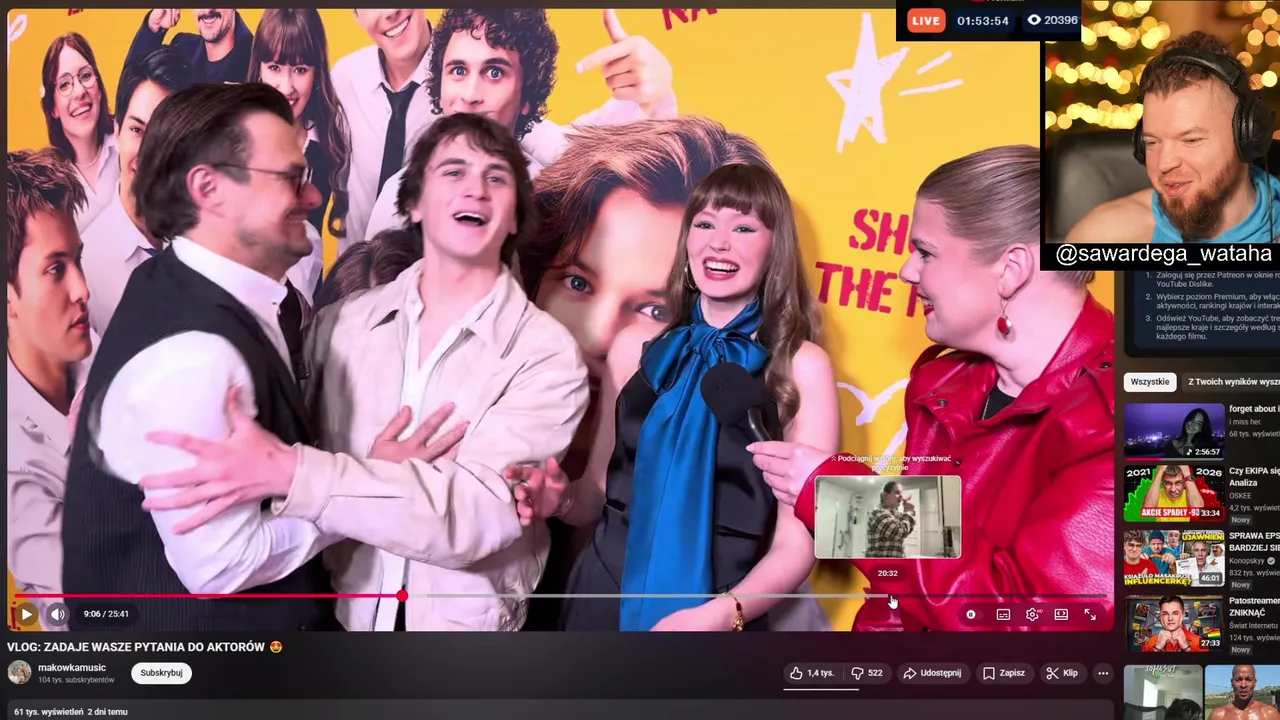This screenshot has width=1280, height=720.
Task: Click the 9:06 / 25:41 time display
Action: pyautogui.click(x=106, y=614)
